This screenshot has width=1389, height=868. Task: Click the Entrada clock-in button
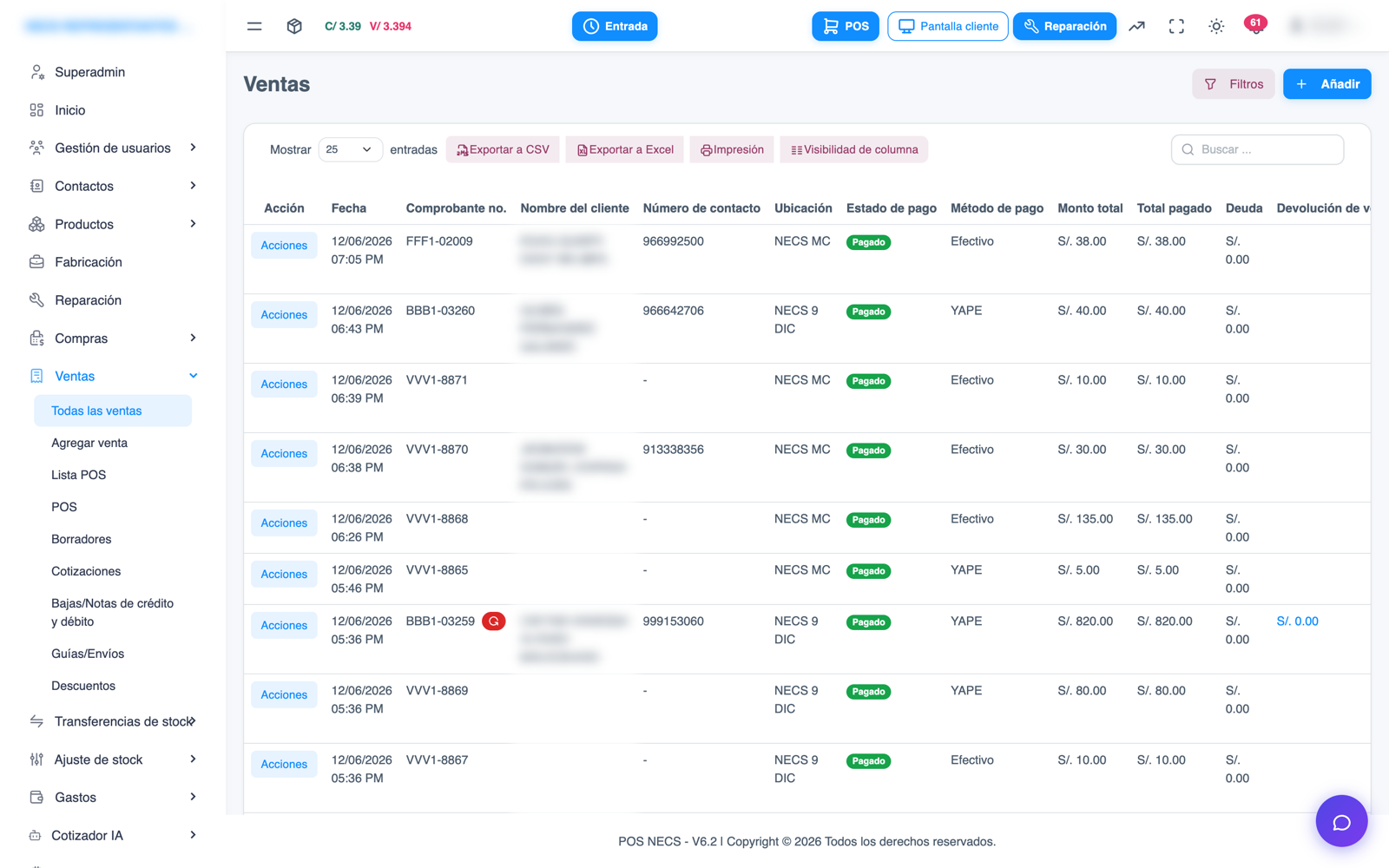[x=615, y=26]
